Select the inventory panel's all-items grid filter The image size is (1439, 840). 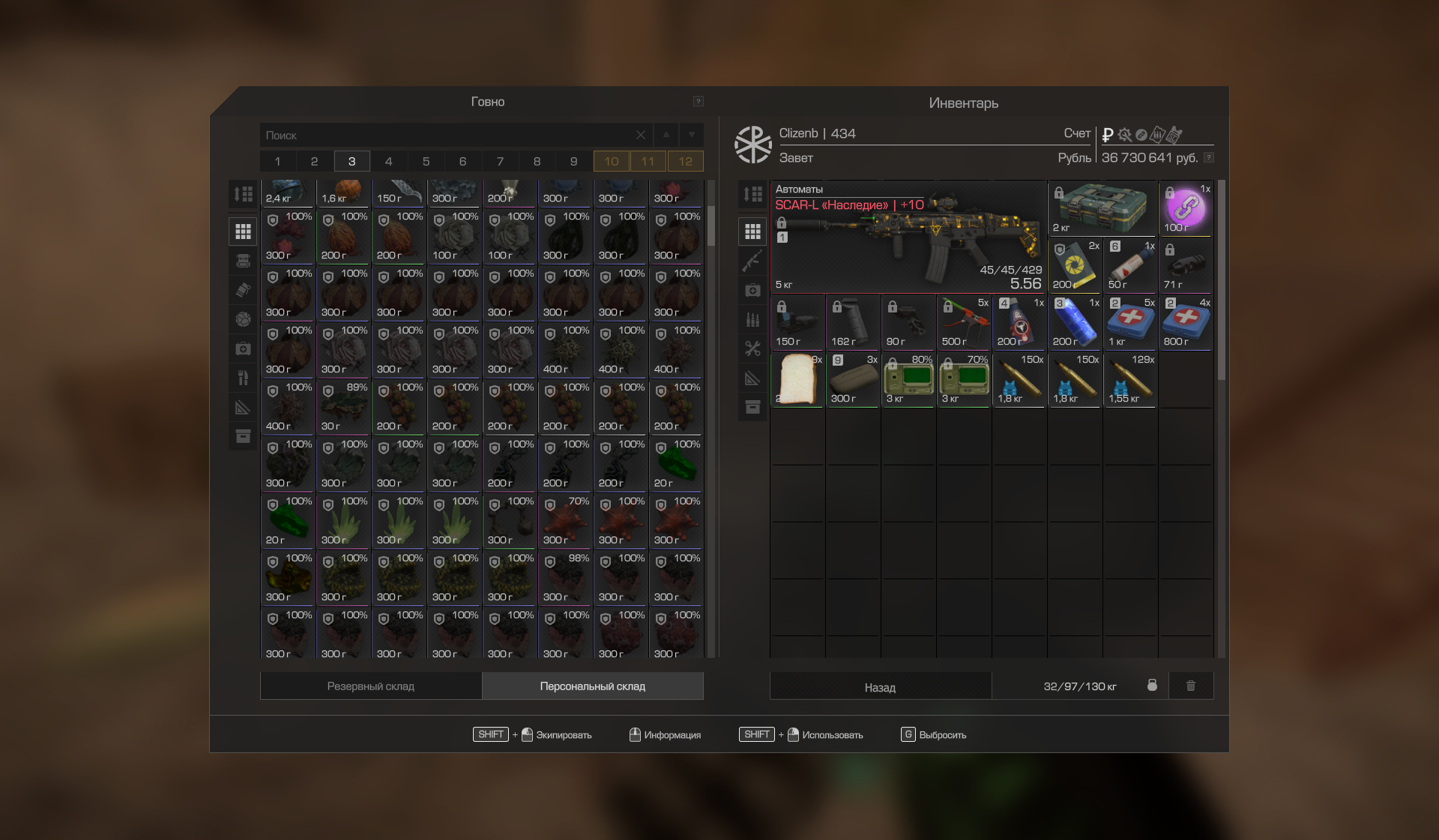752,232
